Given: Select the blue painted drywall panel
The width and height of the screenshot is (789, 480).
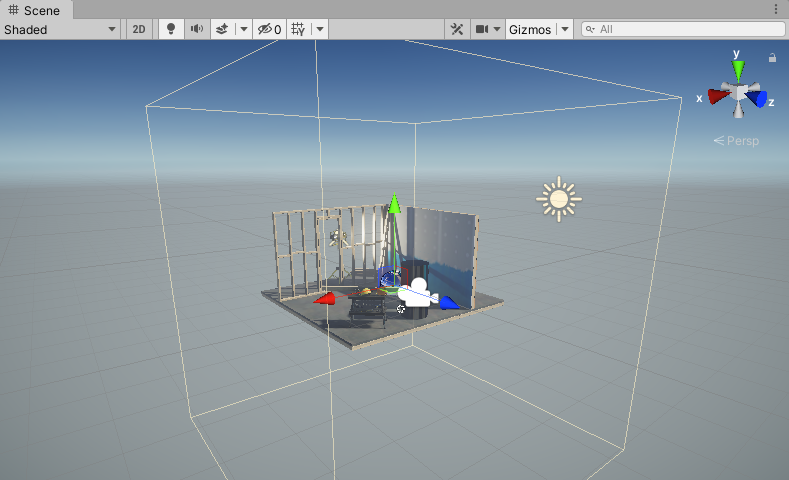Looking at the screenshot, I should tap(442, 258).
